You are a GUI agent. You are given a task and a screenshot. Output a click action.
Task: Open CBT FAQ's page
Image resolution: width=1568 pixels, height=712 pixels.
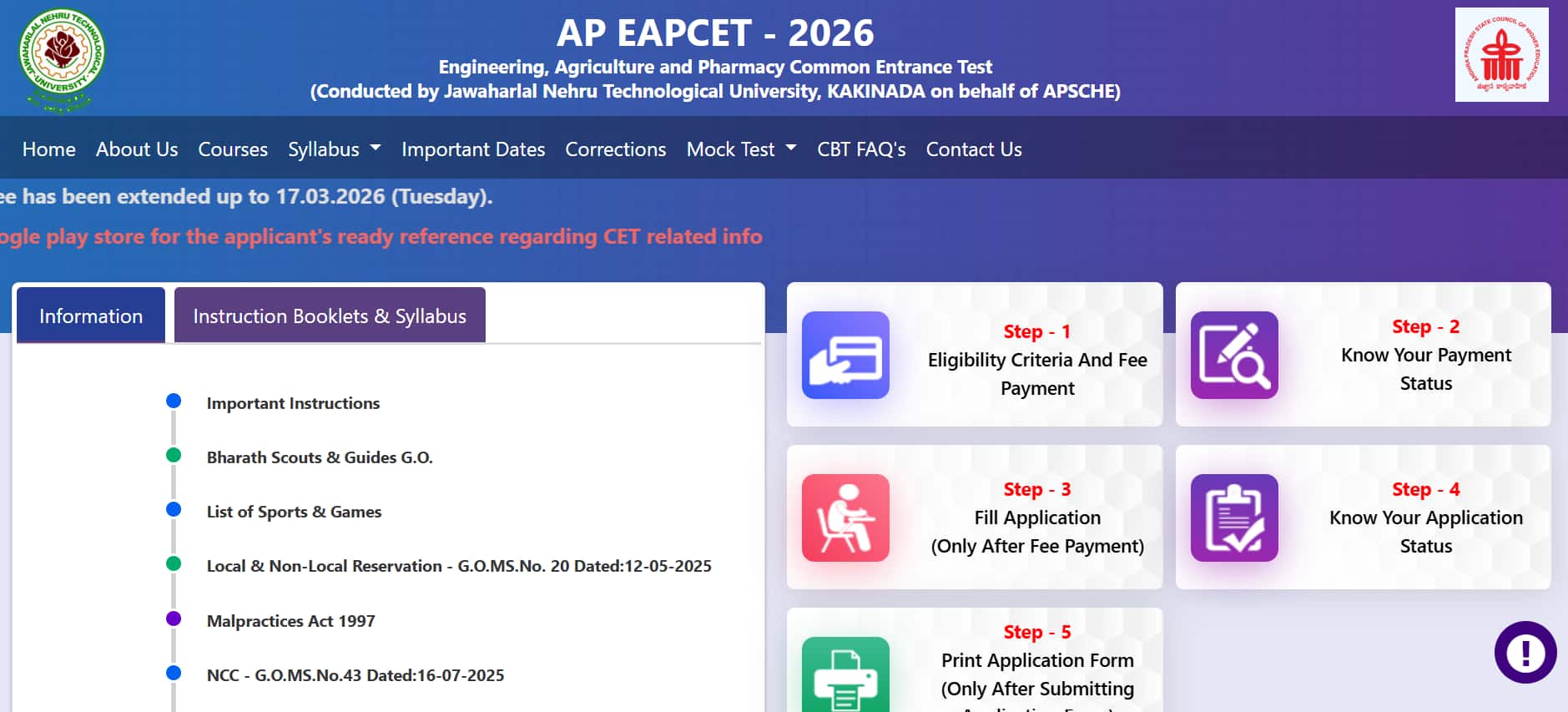861,149
